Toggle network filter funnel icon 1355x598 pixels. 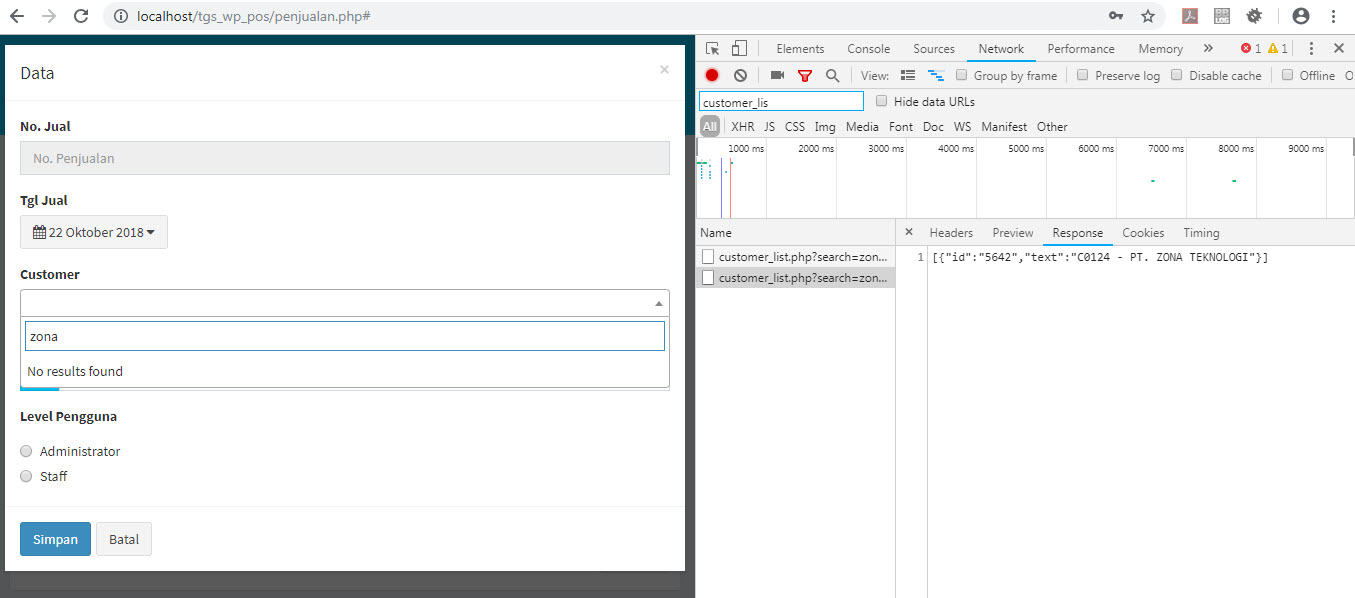pos(805,75)
